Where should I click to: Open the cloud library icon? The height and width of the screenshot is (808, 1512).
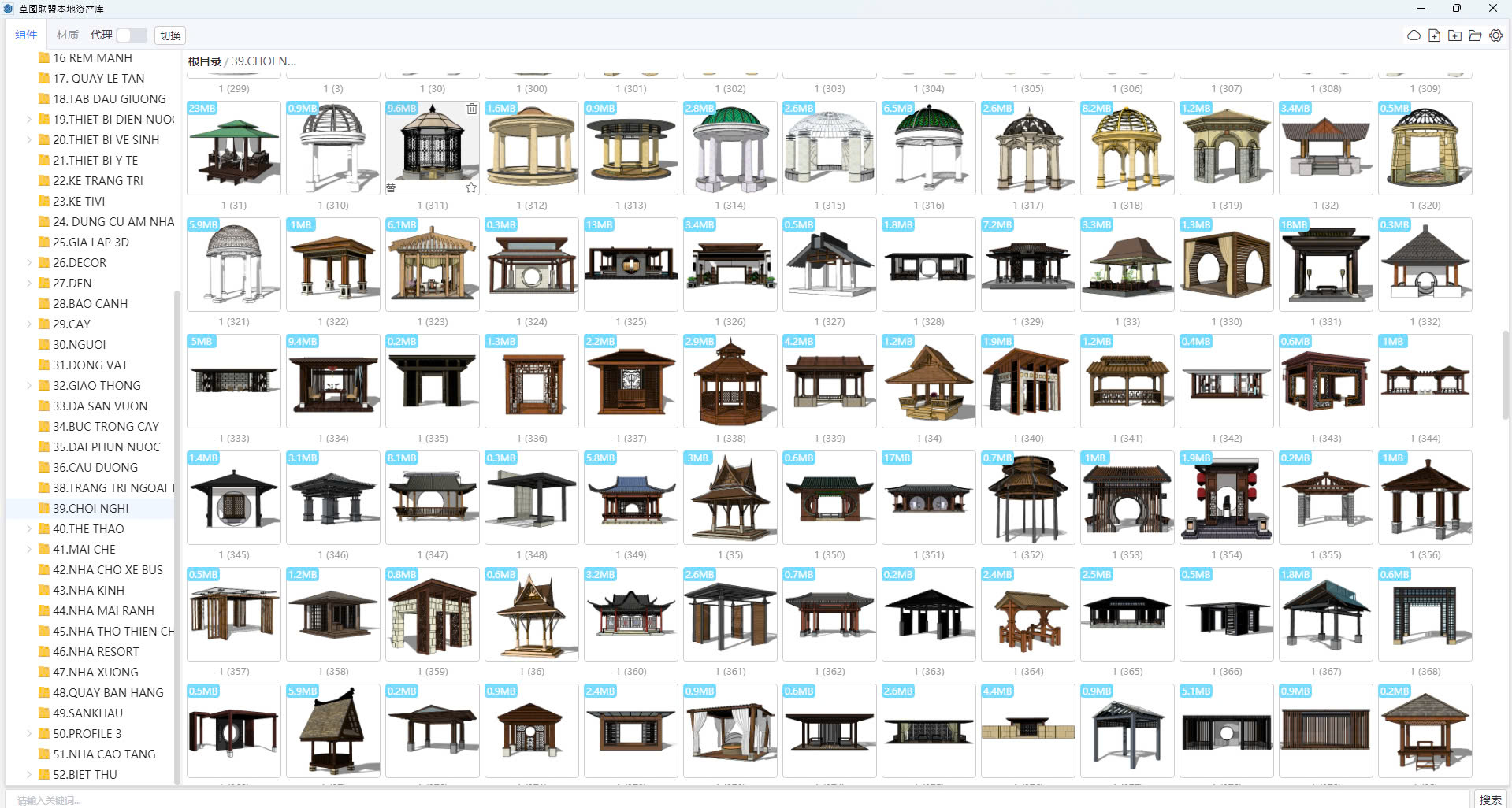point(1414,35)
